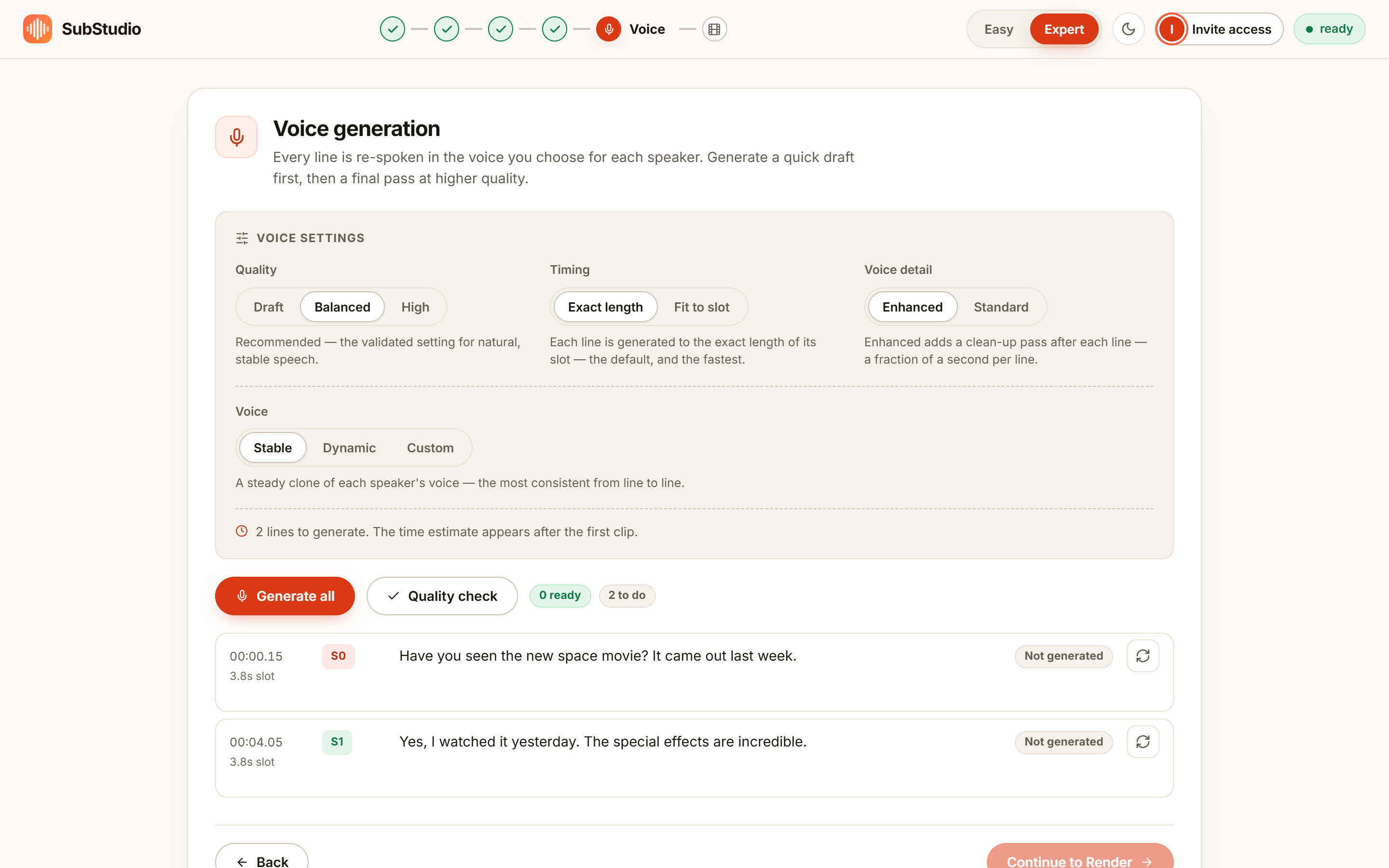The height and width of the screenshot is (868, 1389).
Task: Set Quality to High
Action: pos(415,307)
